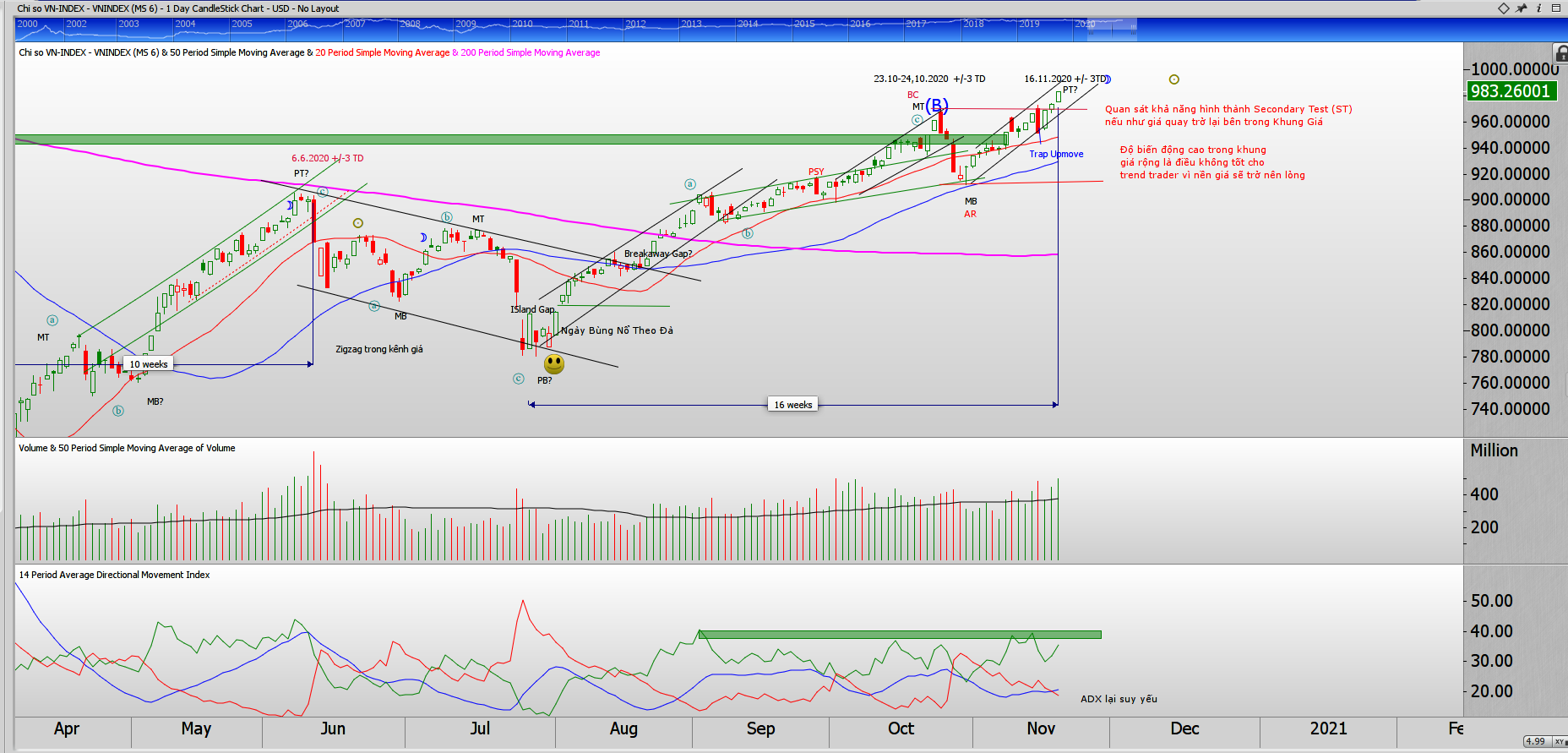The height and width of the screenshot is (753, 1568).
Task: Select the large blue (B) wave label
Action: coord(936,106)
